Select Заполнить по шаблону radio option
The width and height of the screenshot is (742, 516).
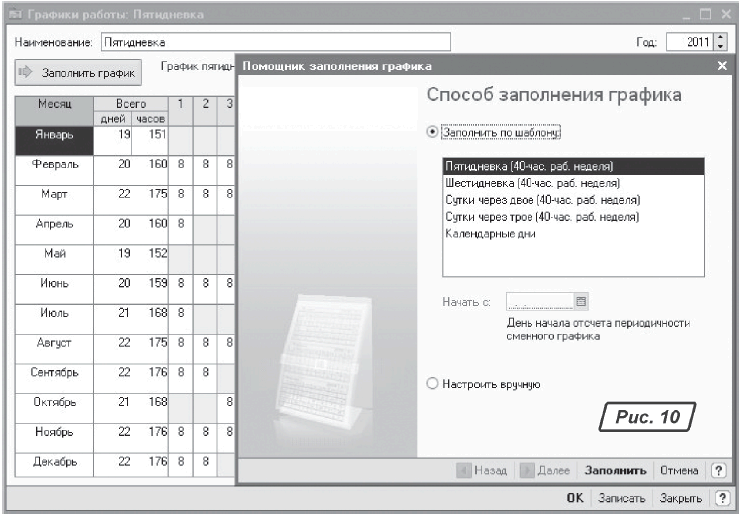pos(432,131)
